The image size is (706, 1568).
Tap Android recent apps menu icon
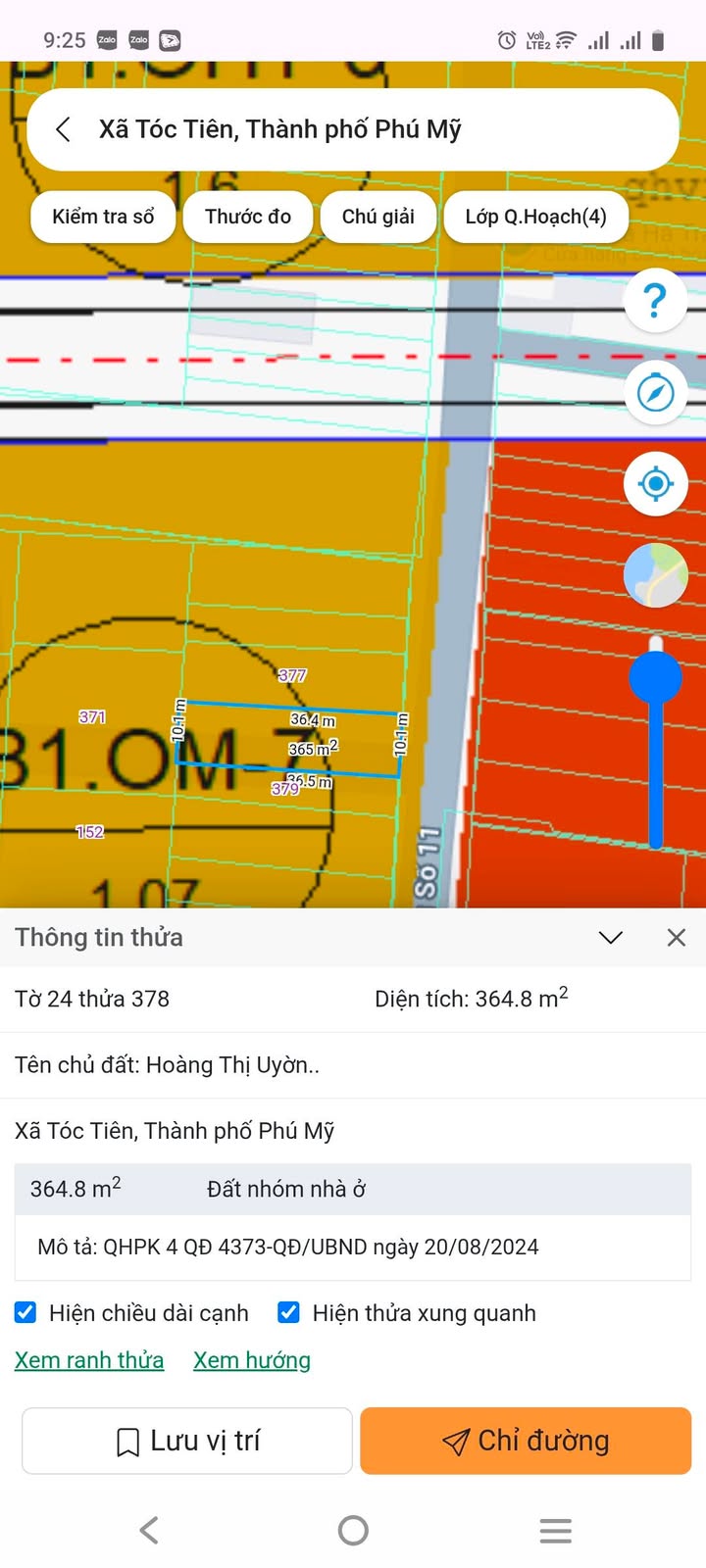coord(556,1530)
